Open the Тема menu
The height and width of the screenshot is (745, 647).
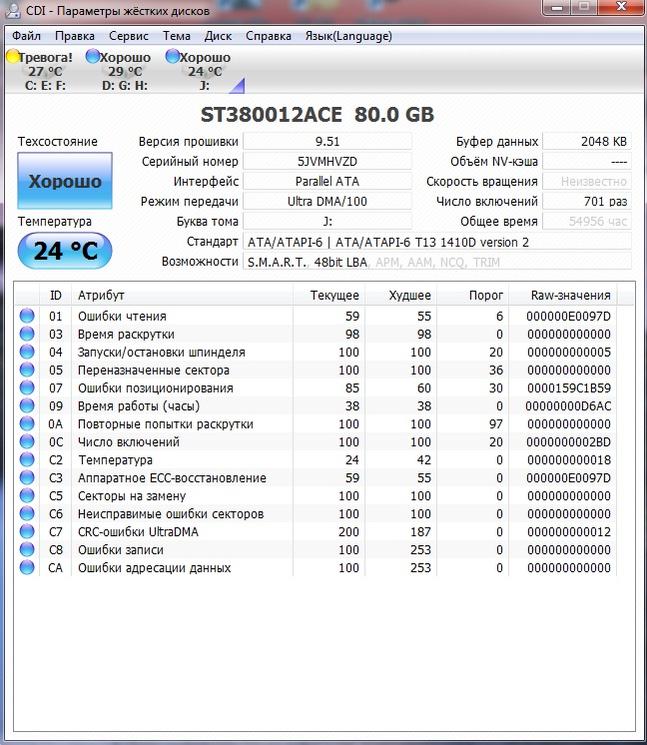pyautogui.click(x=177, y=36)
